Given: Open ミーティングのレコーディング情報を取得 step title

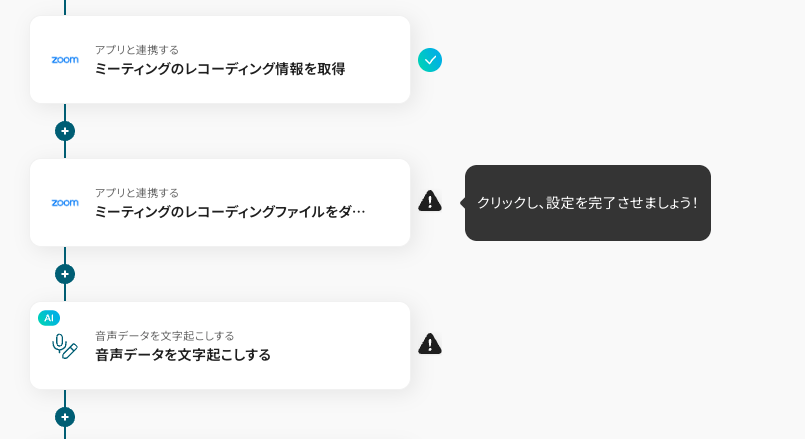Looking at the screenshot, I should click(220, 69).
